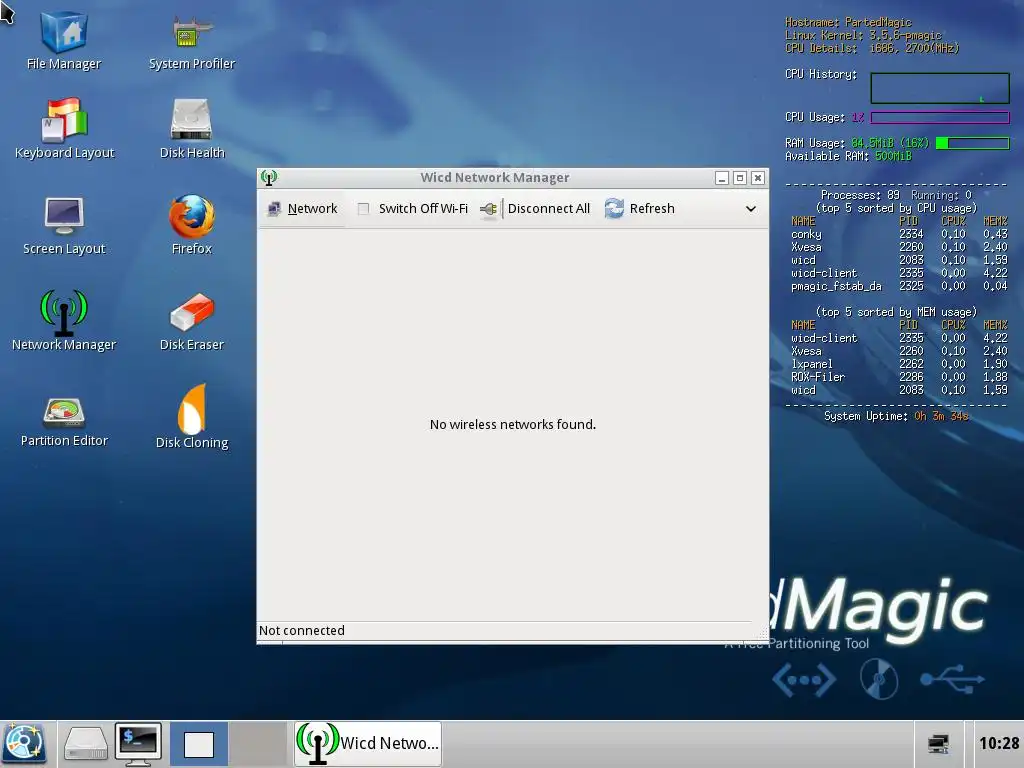This screenshot has width=1024, height=768.
Task: Switch to the first workspace in pager
Action: coord(199,744)
